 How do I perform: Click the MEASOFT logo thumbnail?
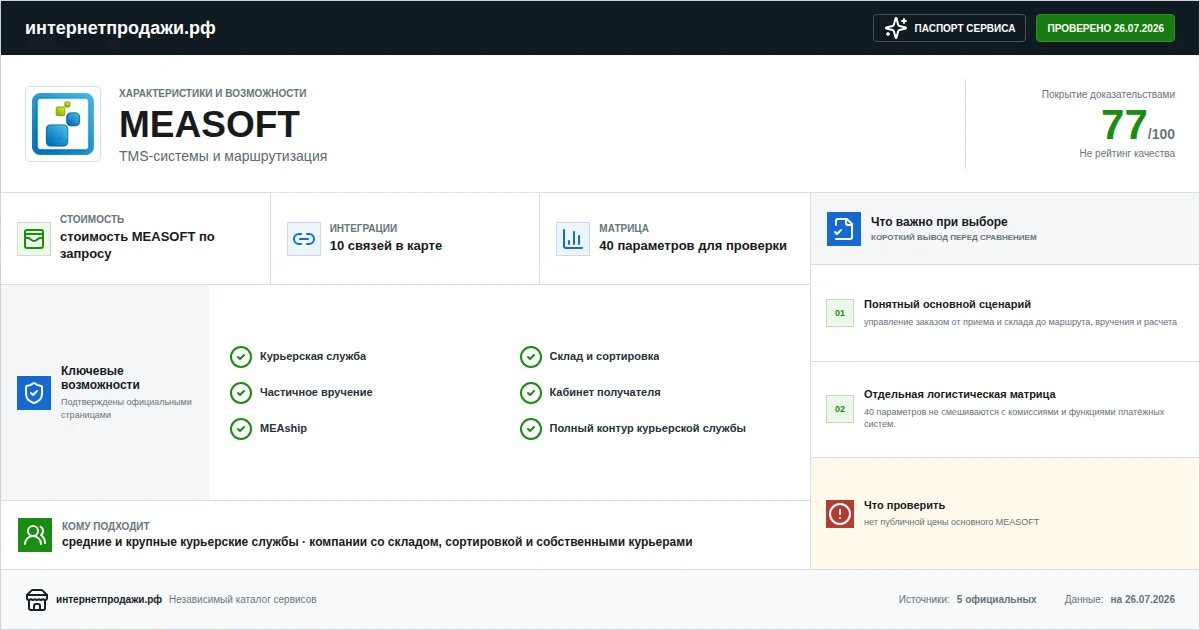pyautogui.click(x=63, y=124)
